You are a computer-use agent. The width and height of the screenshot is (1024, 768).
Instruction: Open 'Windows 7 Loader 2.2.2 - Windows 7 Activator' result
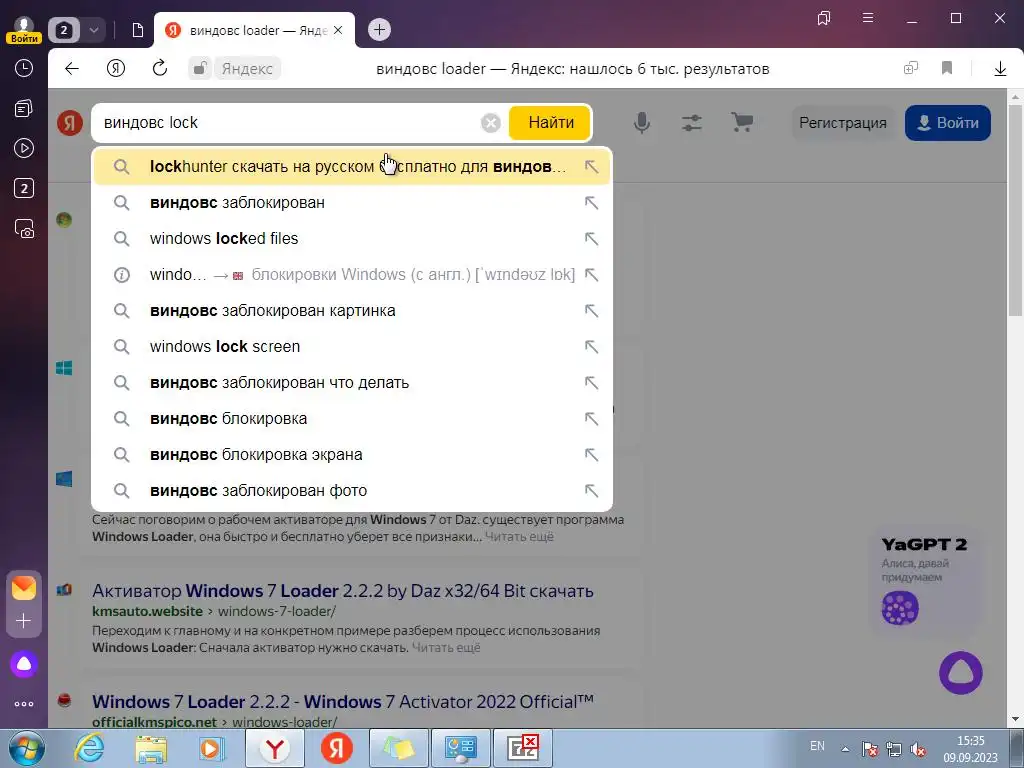coord(343,701)
